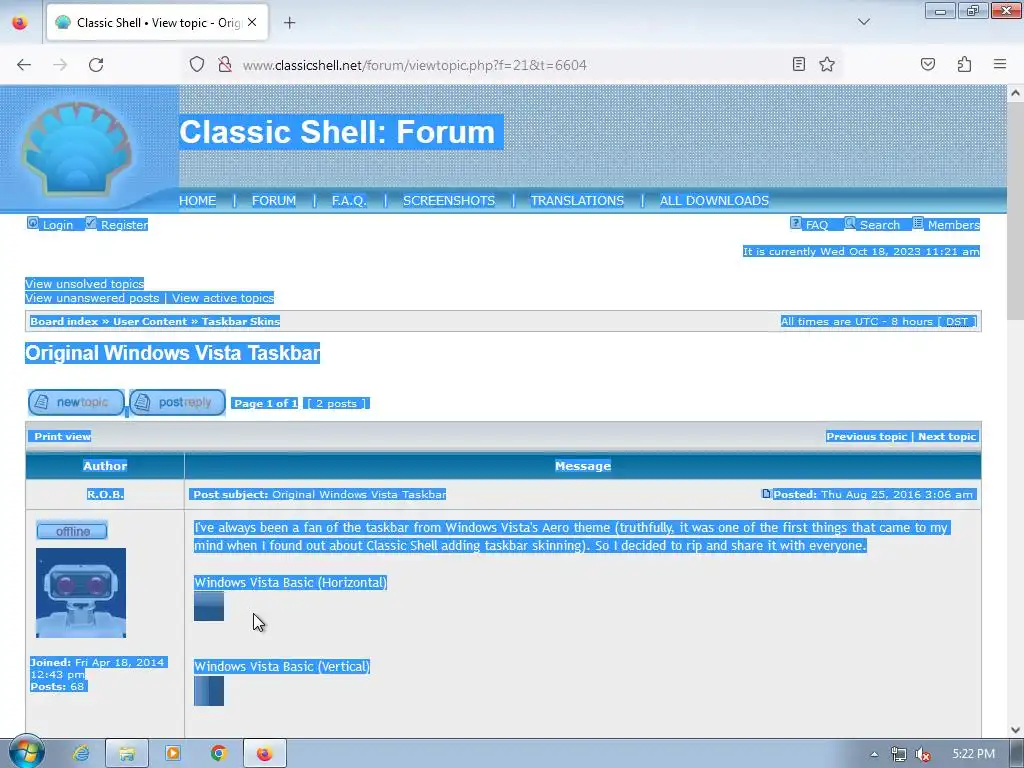Close the Classic Shell tab
This screenshot has height=768, width=1024.
point(252,22)
